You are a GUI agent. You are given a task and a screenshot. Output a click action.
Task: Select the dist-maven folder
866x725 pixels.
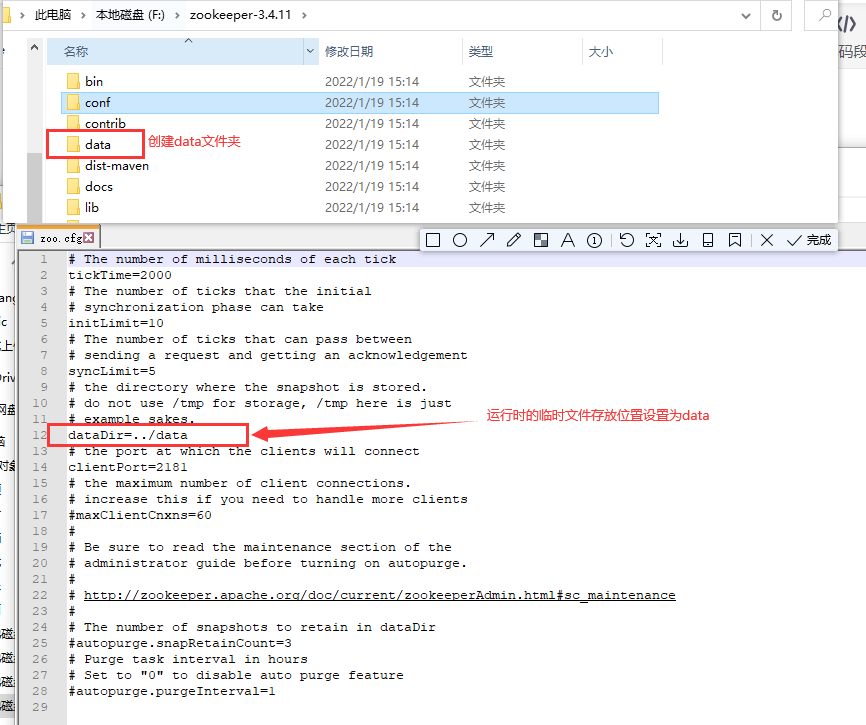coord(117,166)
